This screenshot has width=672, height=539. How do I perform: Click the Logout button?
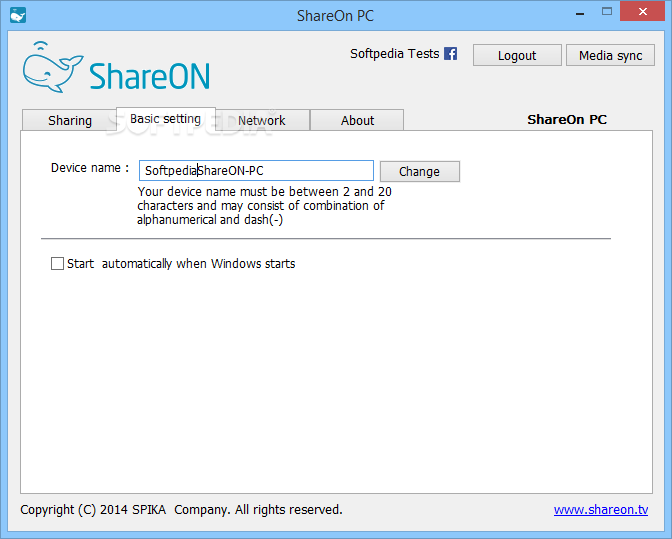click(517, 55)
